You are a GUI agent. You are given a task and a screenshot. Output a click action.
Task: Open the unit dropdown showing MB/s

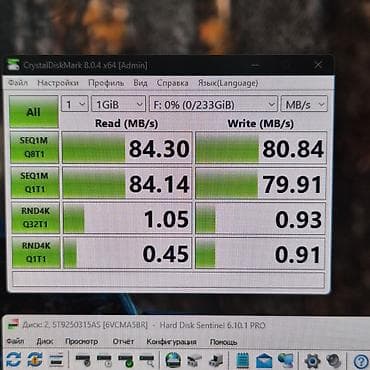[304, 105]
